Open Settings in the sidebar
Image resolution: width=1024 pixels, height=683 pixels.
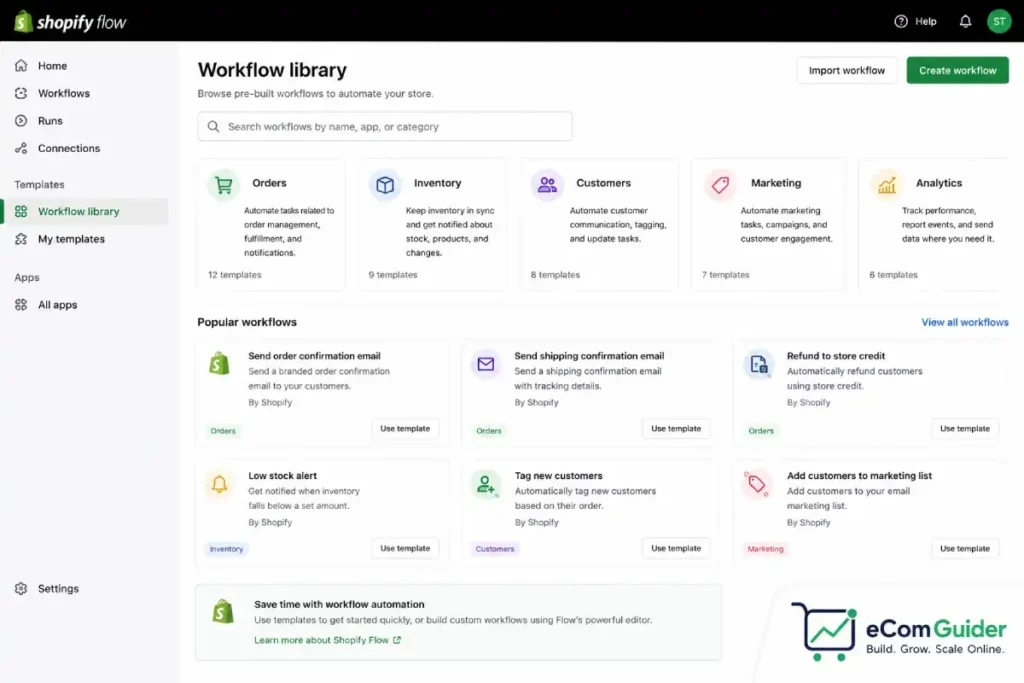pos(58,588)
